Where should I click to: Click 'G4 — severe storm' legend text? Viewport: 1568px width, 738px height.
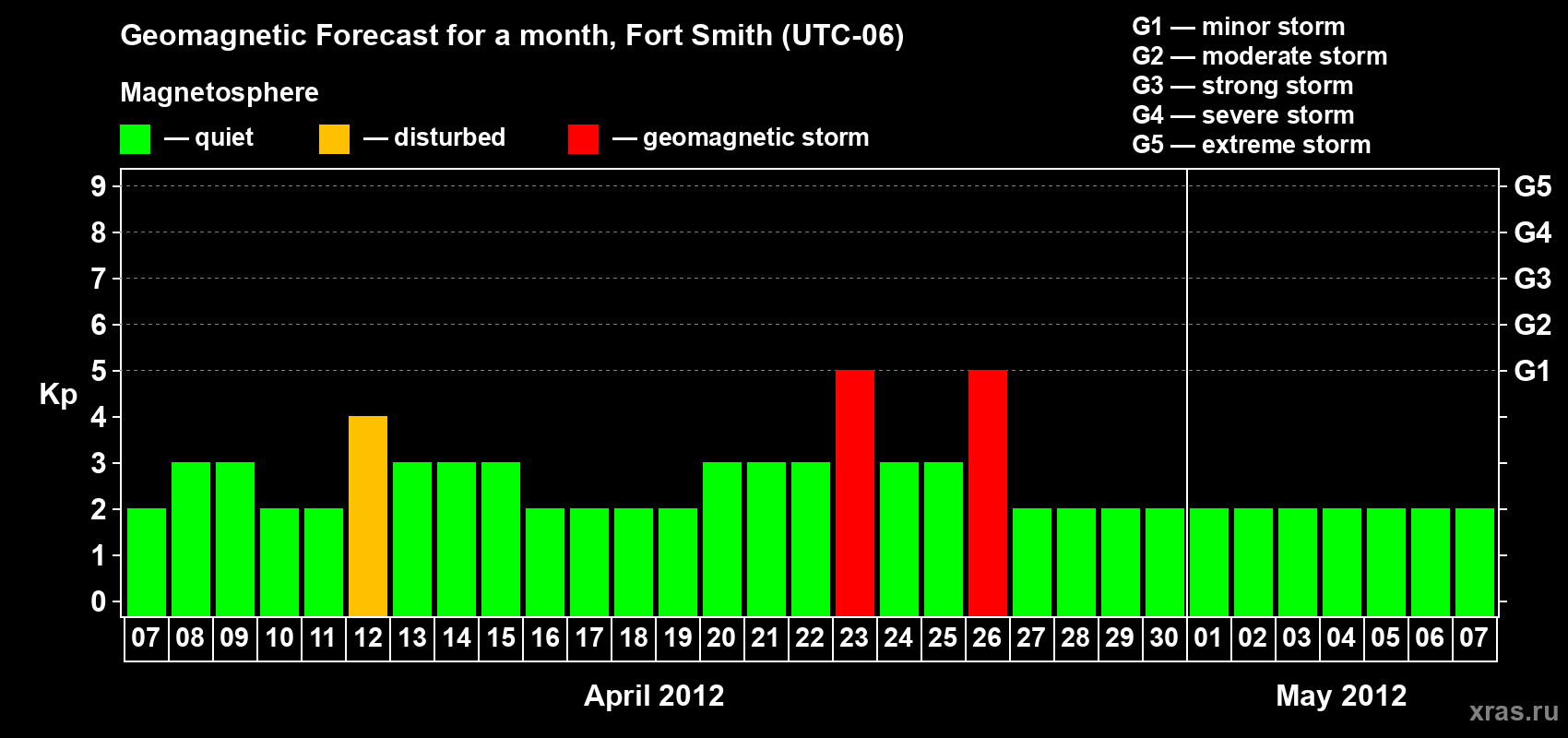(x=1243, y=115)
